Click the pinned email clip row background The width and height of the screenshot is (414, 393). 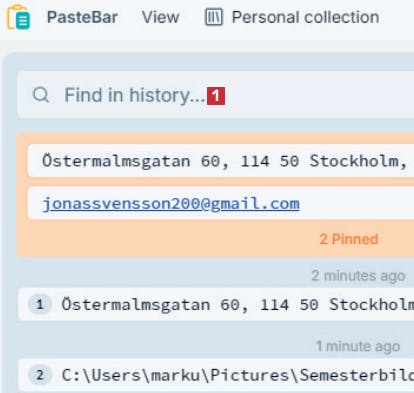357,203
